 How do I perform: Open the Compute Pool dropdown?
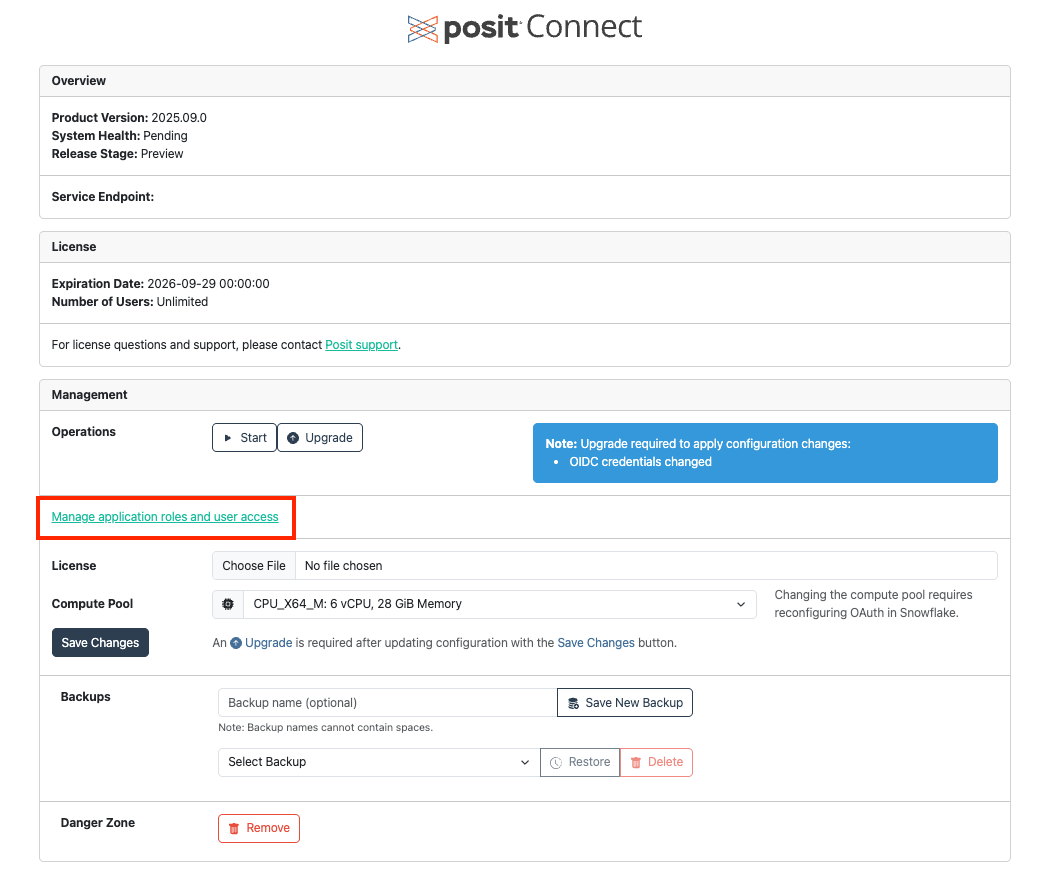(499, 604)
